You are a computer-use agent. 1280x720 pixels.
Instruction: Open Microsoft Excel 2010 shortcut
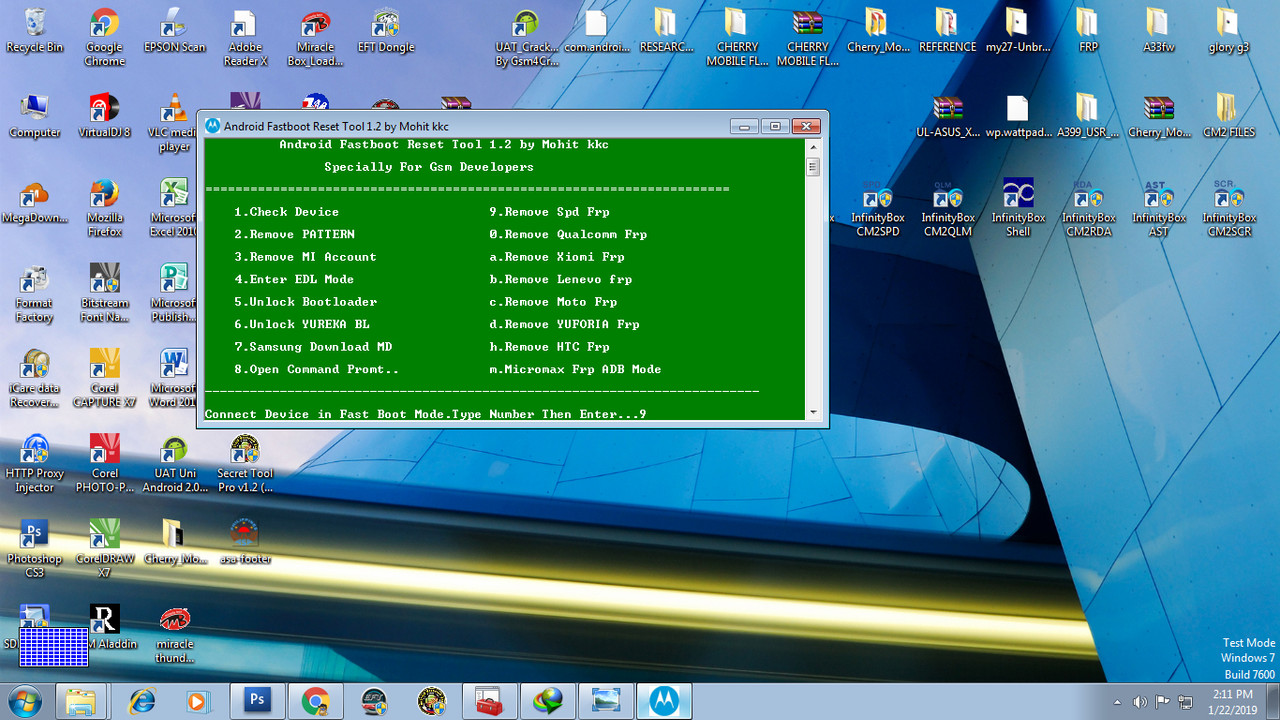point(175,207)
